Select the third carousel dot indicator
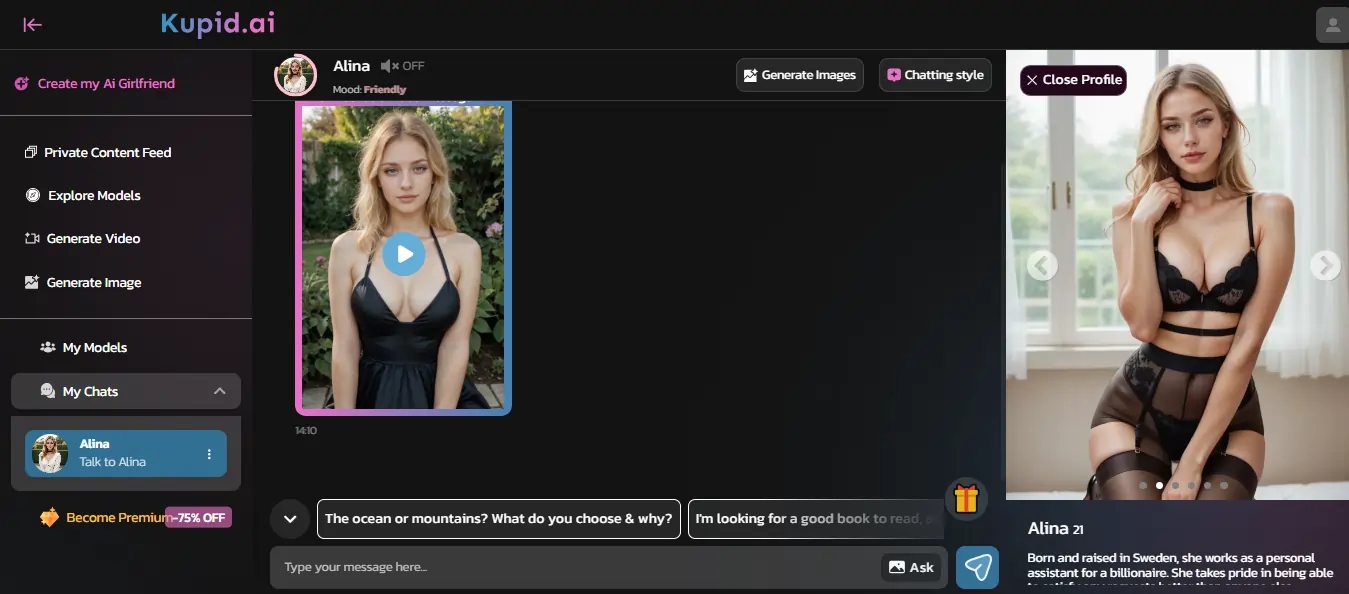The height and width of the screenshot is (594, 1349). pos(1175,485)
